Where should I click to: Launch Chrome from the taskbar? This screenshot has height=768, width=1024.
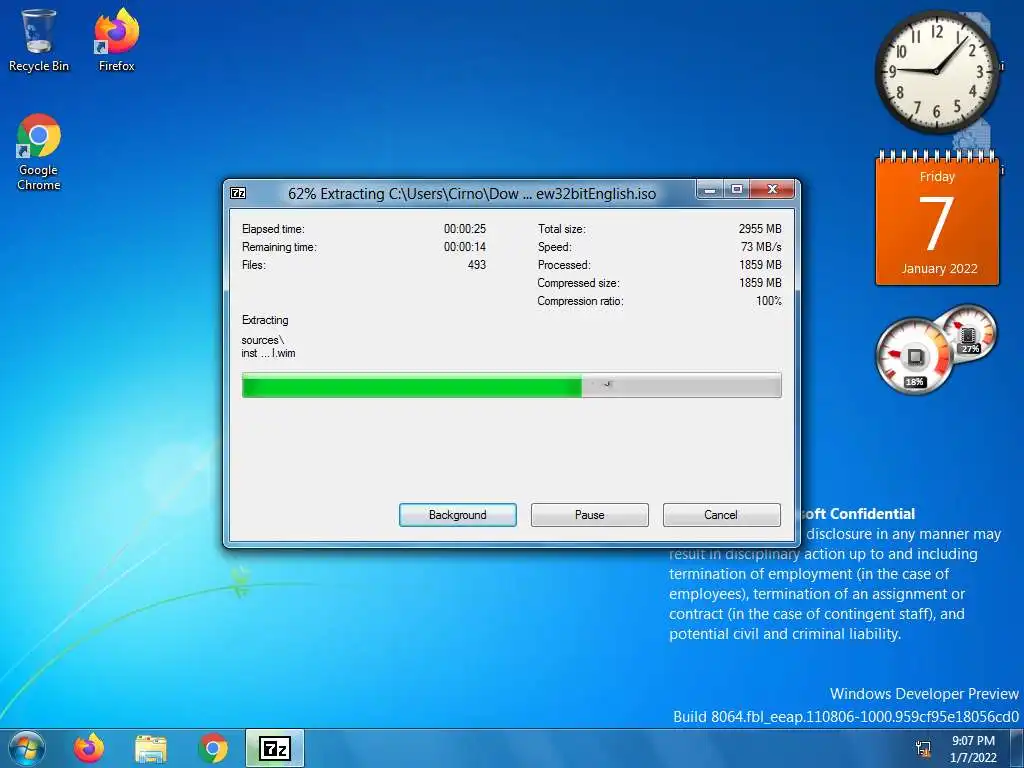tap(213, 748)
